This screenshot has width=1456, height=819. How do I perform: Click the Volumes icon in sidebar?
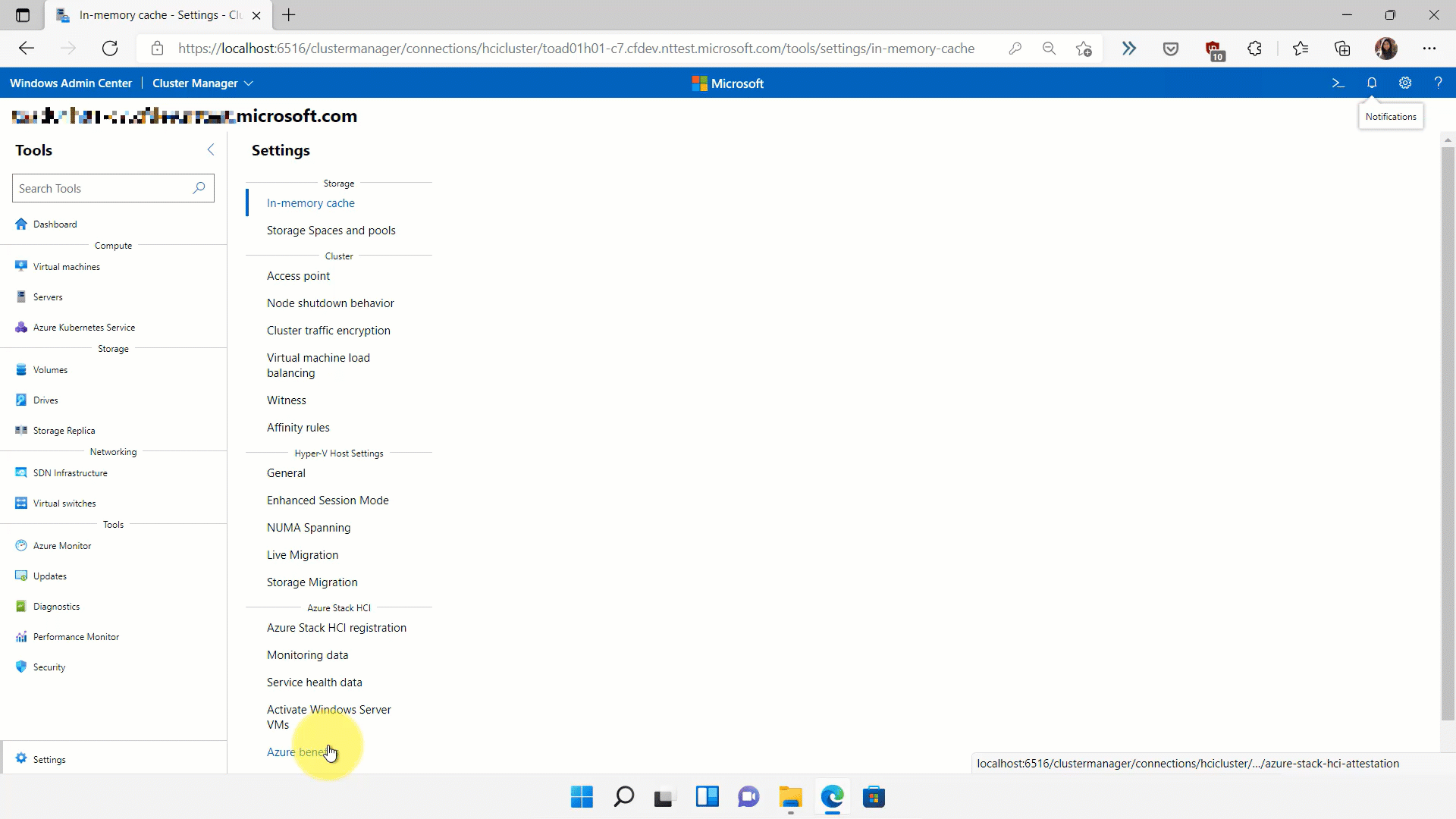22,369
